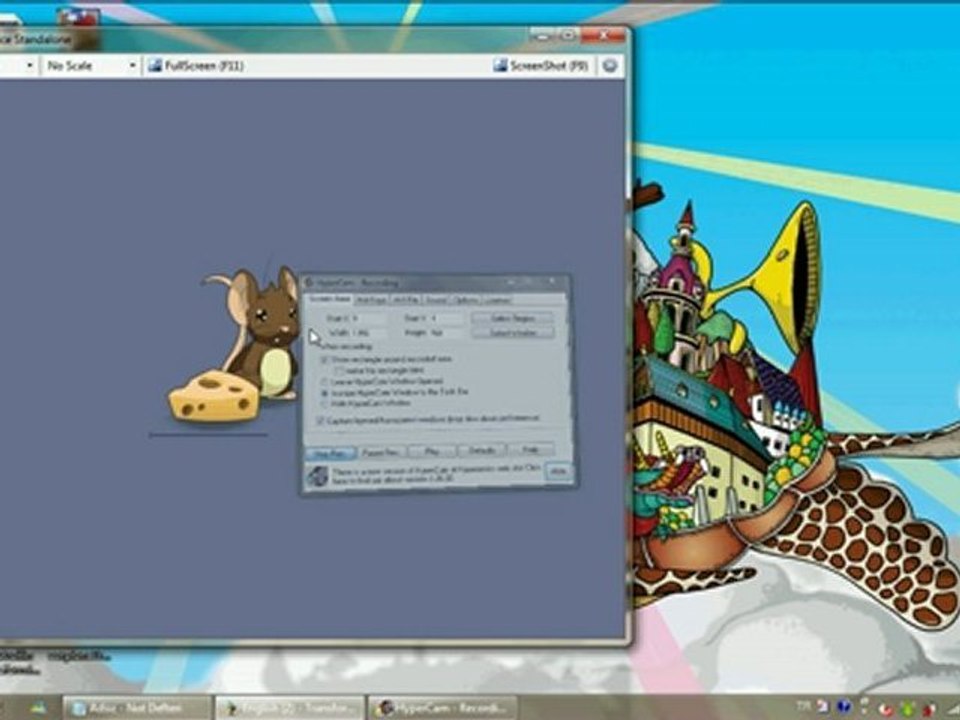The width and height of the screenshot is (960, 720).
Task: Maximize the Standalone window
Action: pos(568,36)
